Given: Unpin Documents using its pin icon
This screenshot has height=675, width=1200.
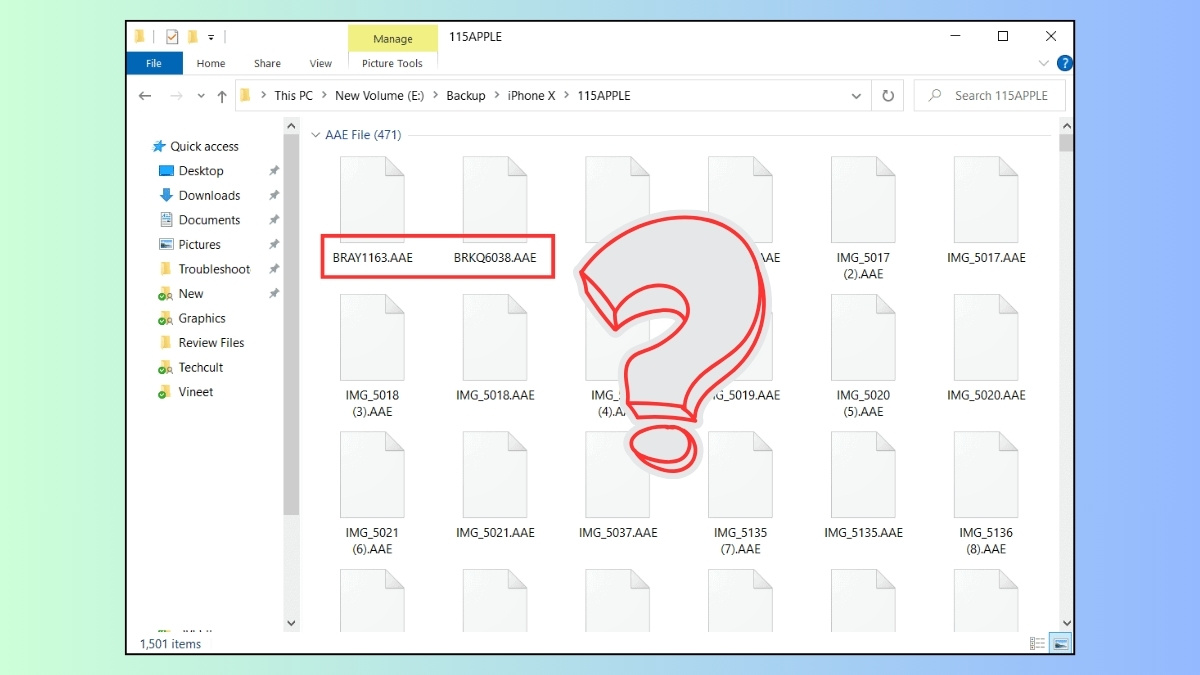Looking at the screenshot, I should pyautogui.click(x=274, y=220).
